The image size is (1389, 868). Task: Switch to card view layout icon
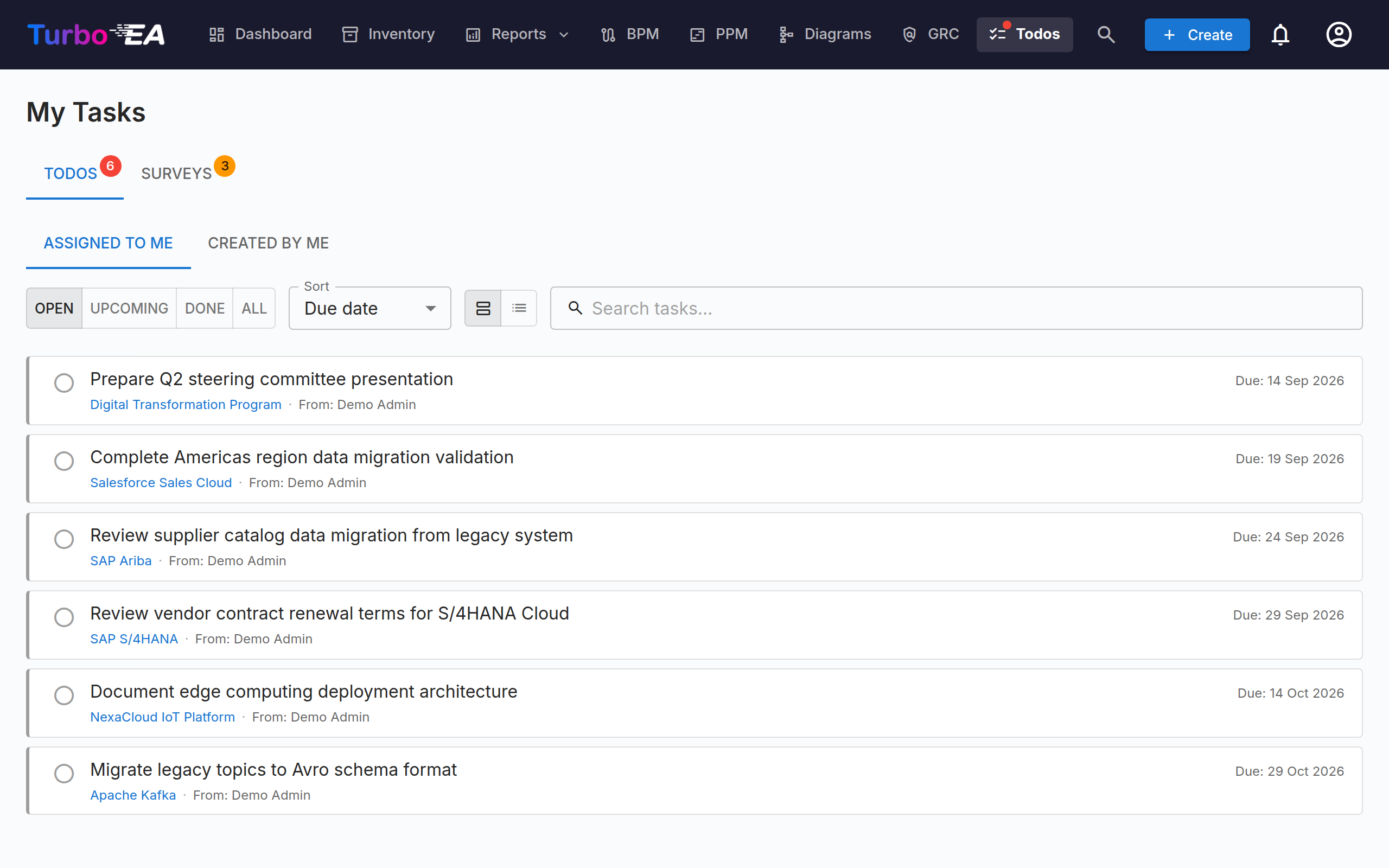click(483, 308)
